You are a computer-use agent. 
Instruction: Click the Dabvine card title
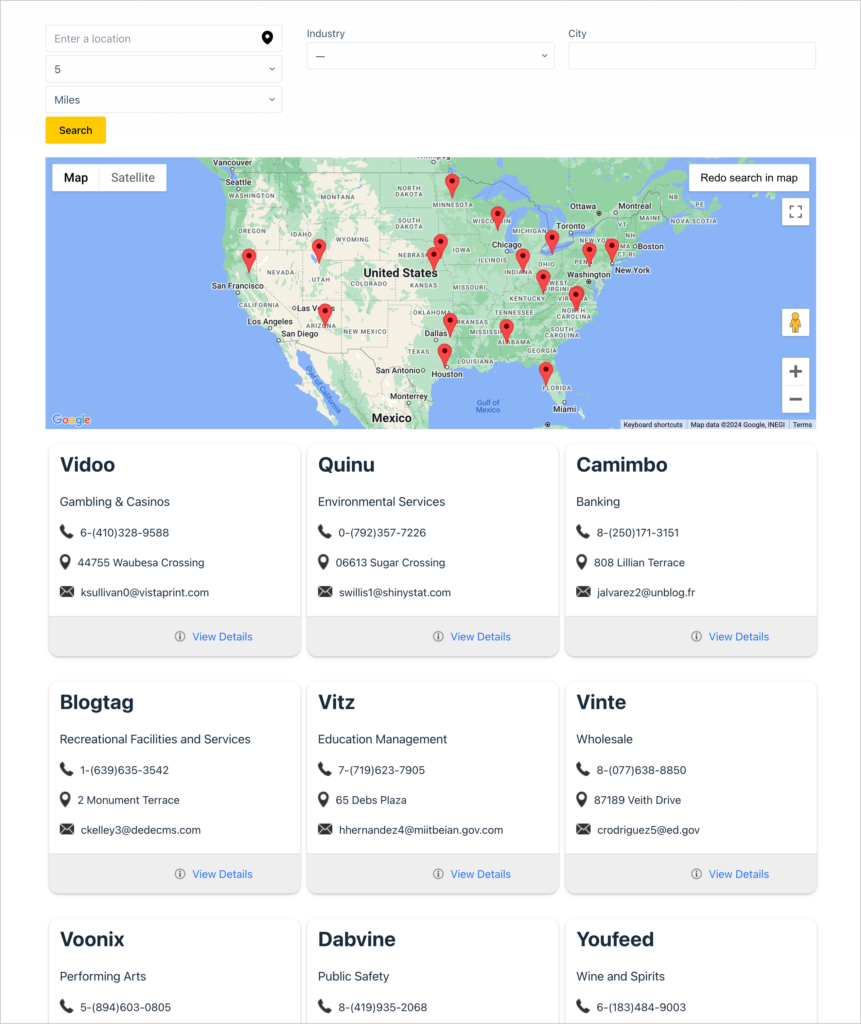357,939
